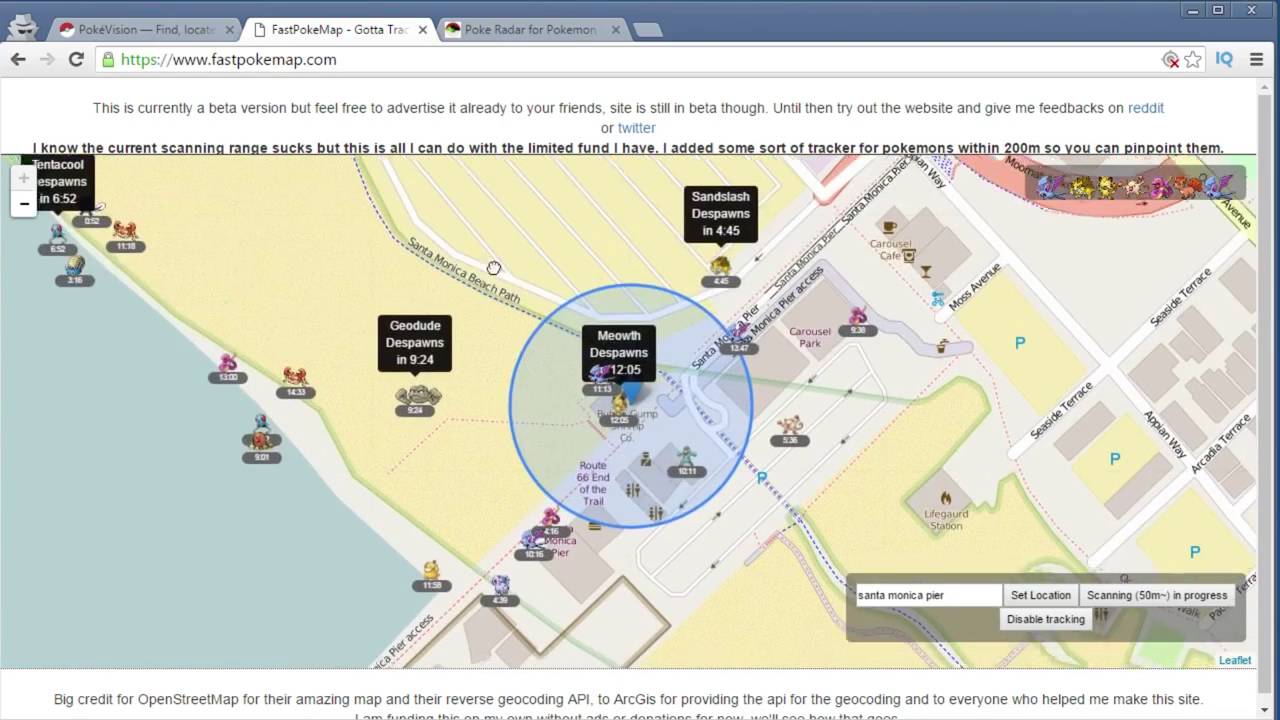Open the twitter link
Image resolution: width=1280 pixels, height=720 pixels.
click(636, 128)
